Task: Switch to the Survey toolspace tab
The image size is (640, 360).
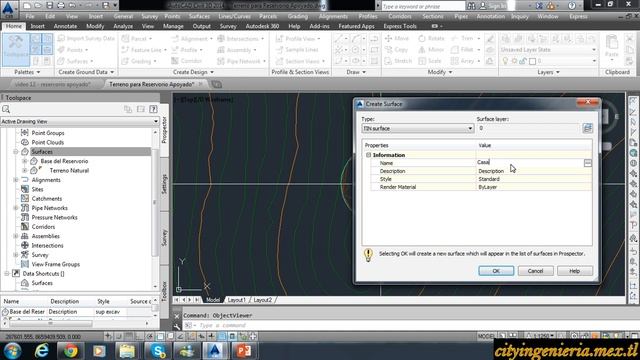Action: coord(164,238)
